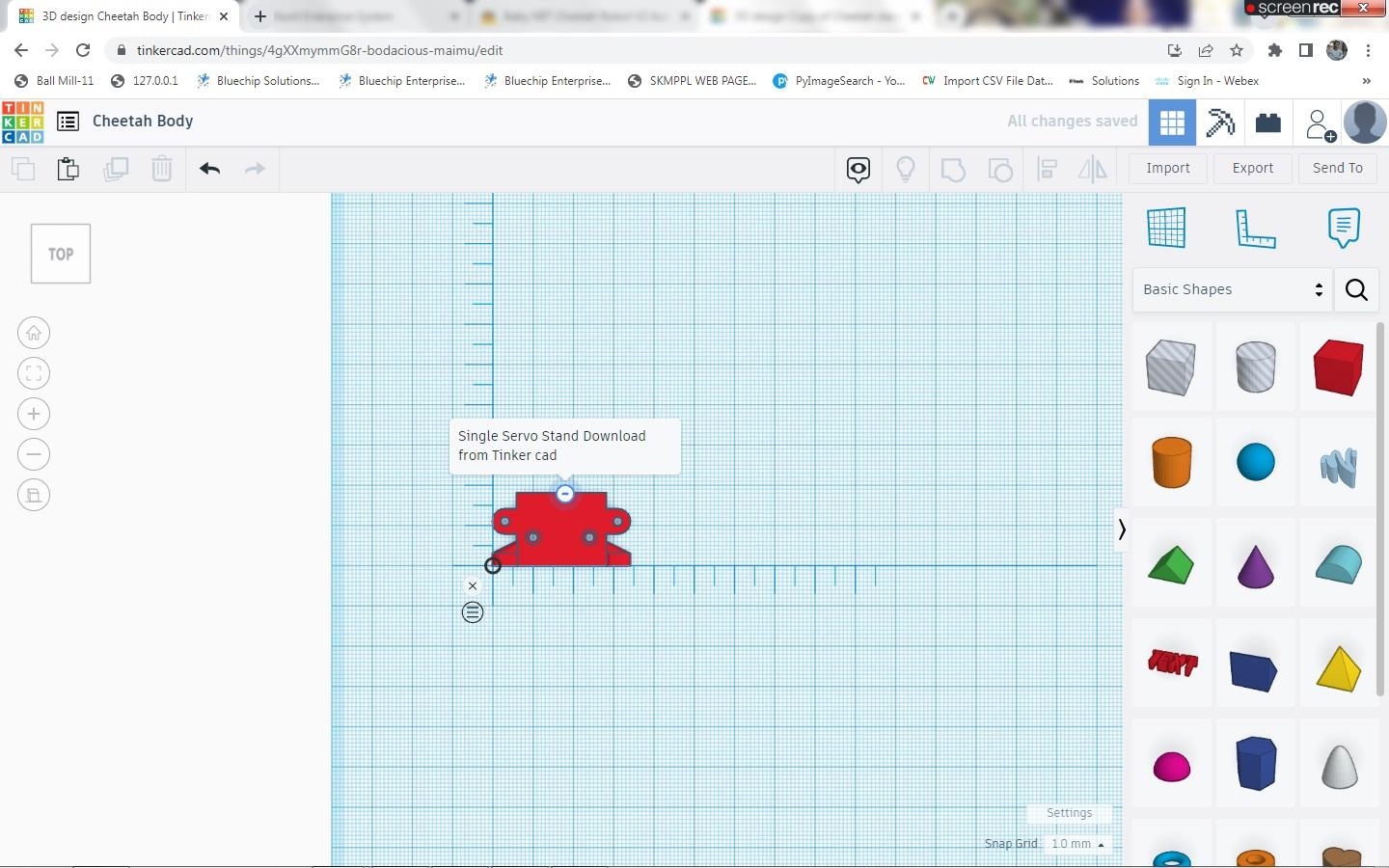Pick the red Text shape

point(1172,663)
